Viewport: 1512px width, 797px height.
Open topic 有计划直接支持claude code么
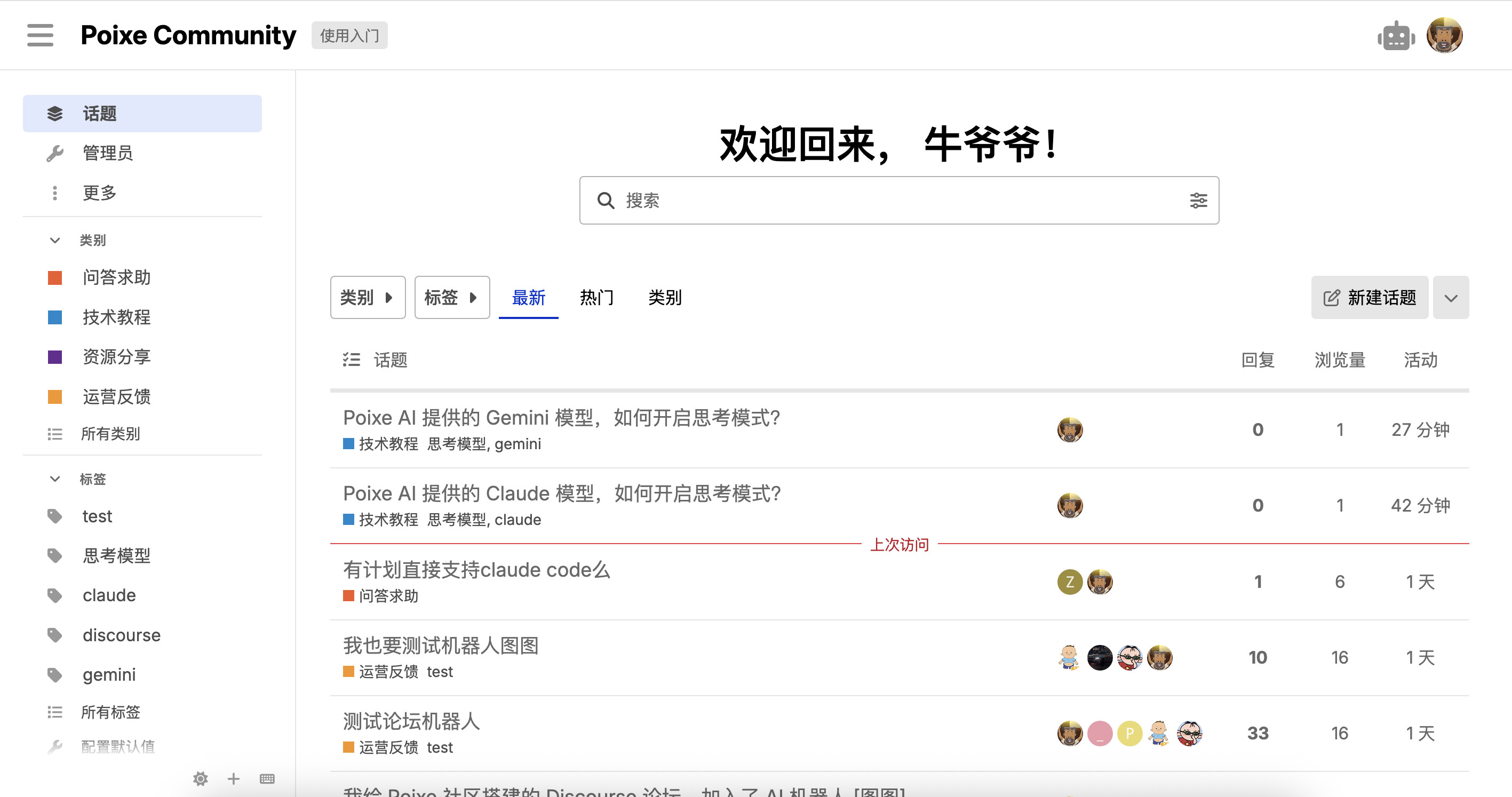476,570
